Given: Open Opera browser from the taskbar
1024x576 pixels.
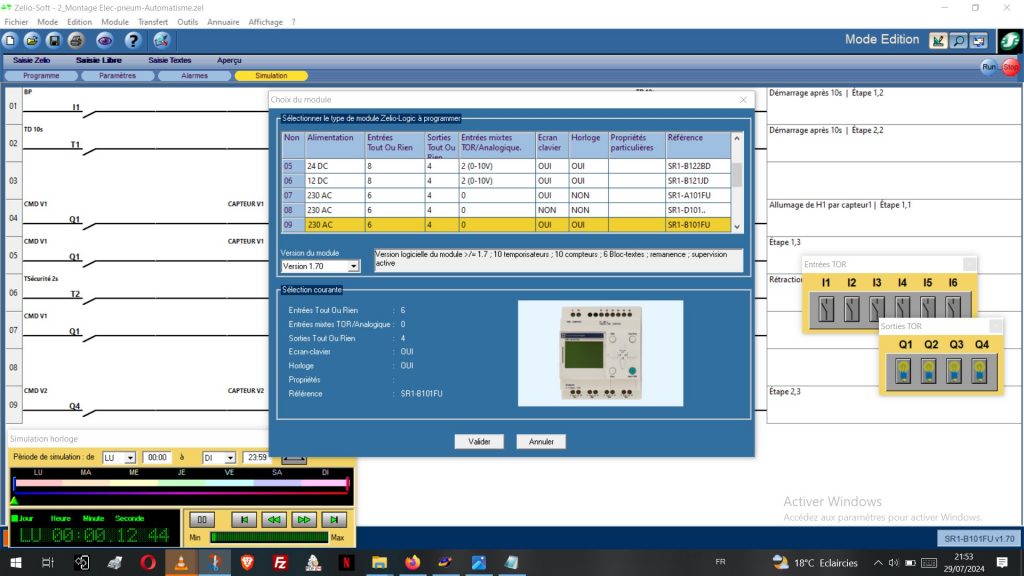Looking at the screenshot, I should coord(148,562).
